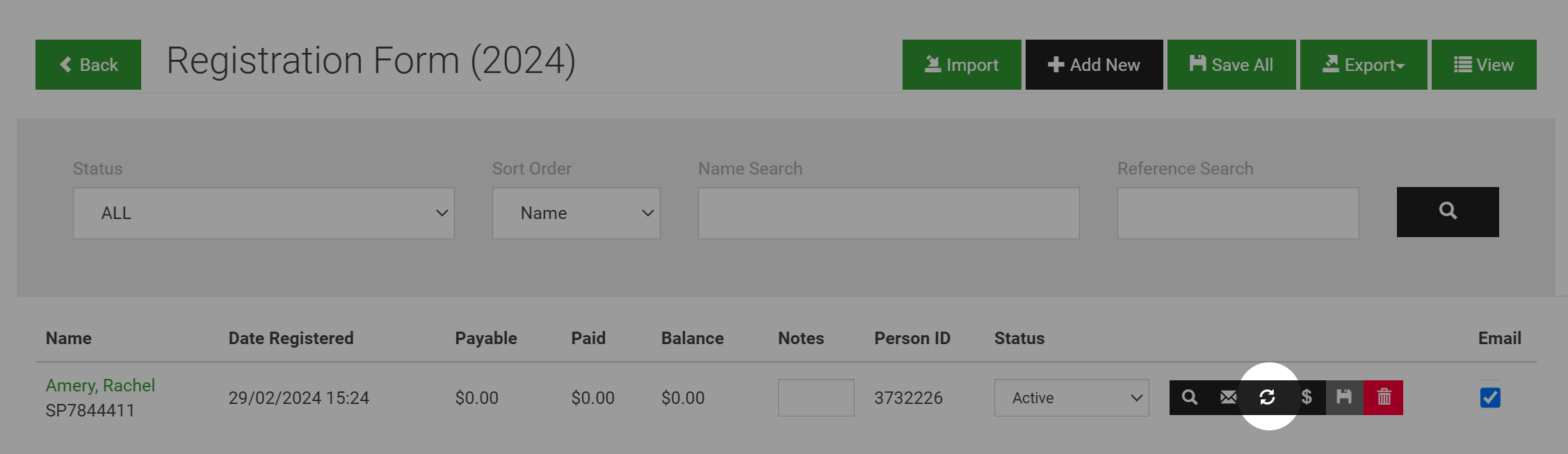The height and width of the screenshot is (454, 1568).
Task: Go back with the Back button
Action: pyautogui.click(x=88, y=65)
